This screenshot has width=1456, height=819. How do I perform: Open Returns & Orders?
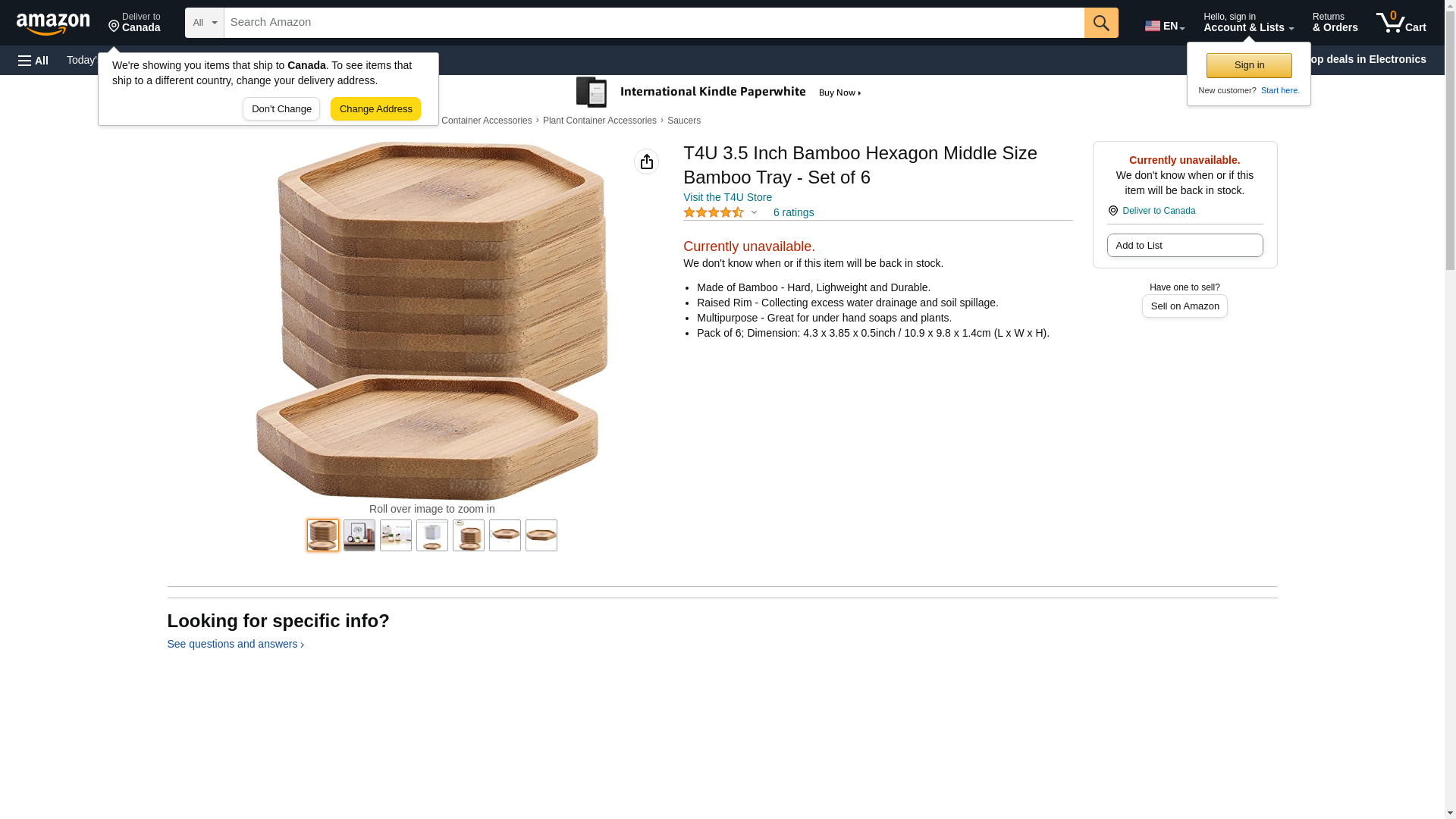click(1335, 23)
